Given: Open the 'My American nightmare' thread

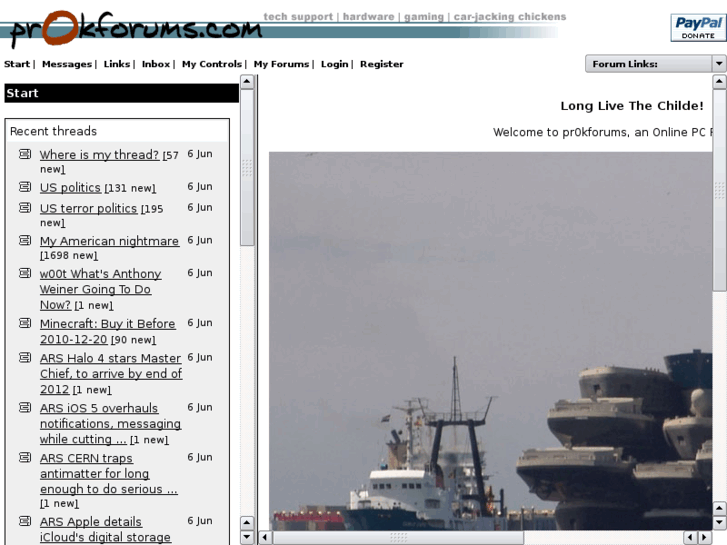Looking at the screenshot, I should (x=109, y=241).
